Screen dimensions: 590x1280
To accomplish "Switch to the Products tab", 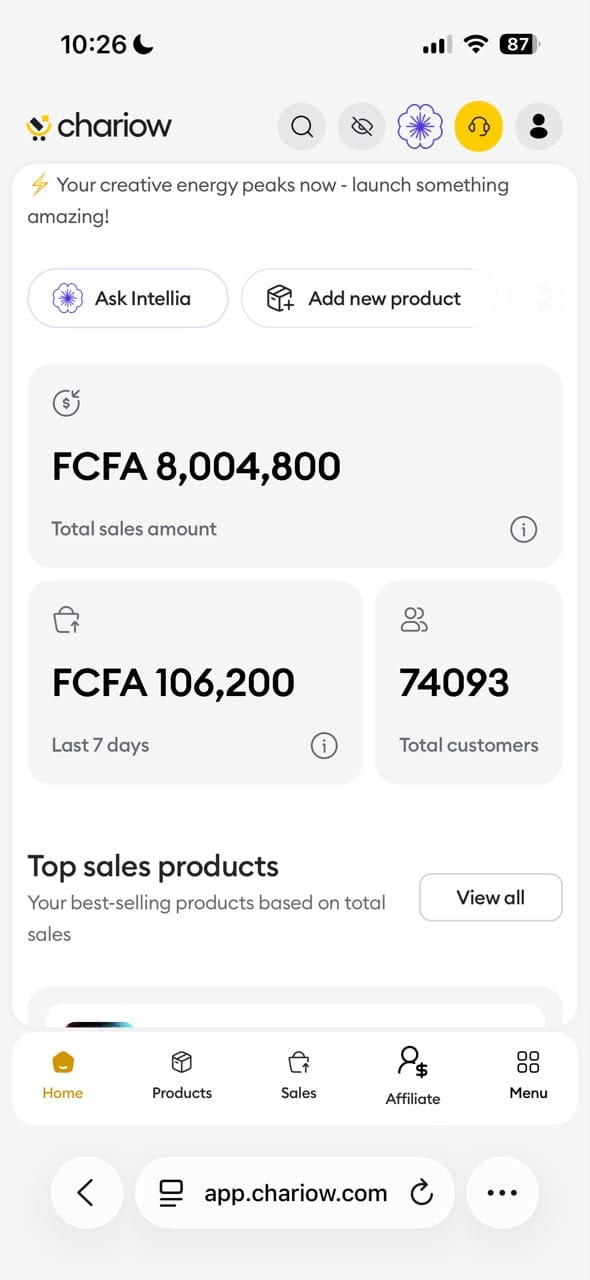I will click(x=182, y=1076).
